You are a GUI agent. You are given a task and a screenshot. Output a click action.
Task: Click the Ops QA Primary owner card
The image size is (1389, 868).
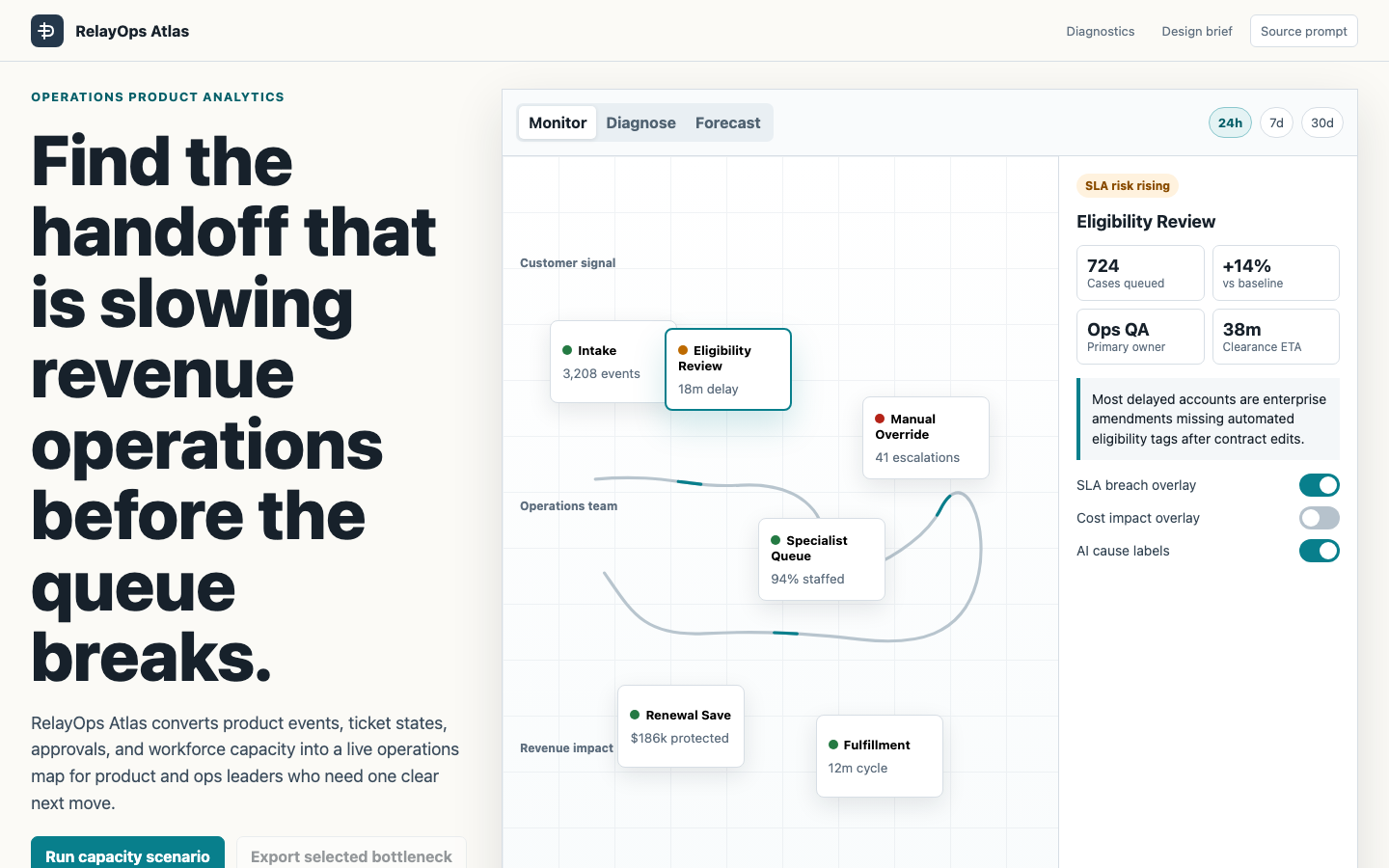(x=1140, y=337)
